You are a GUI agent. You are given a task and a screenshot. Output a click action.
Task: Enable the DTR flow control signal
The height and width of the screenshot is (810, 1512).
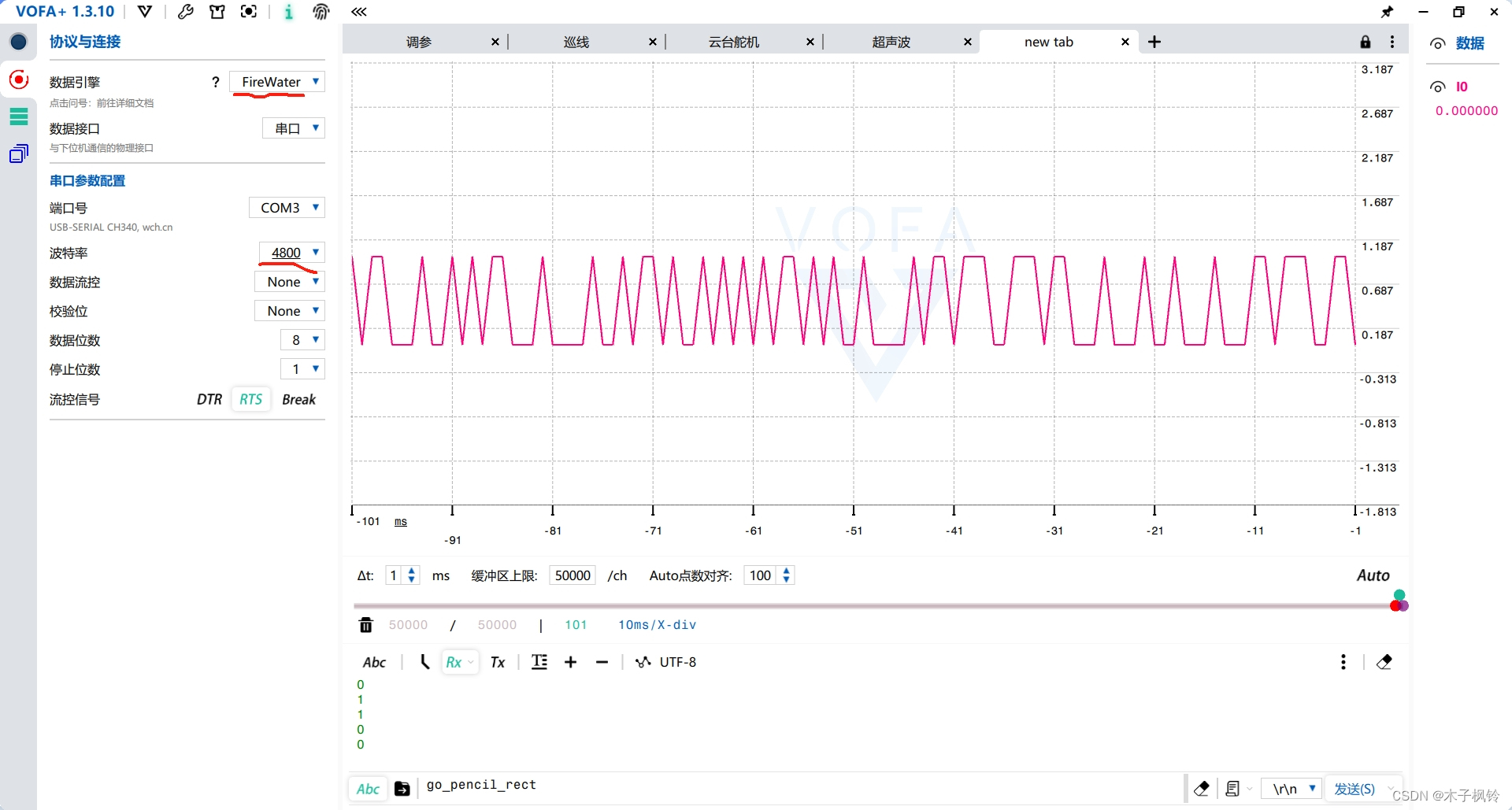point(209,399)
